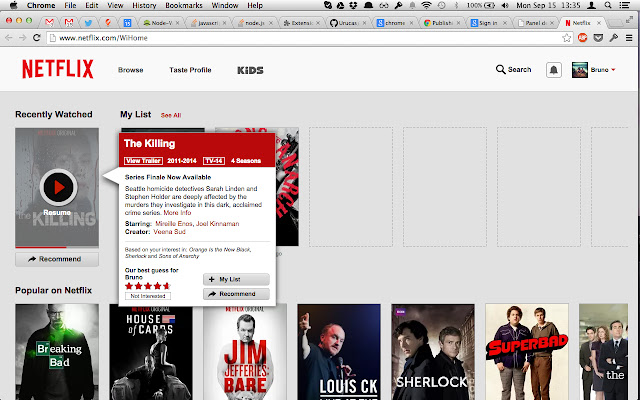Open House of Cards poster
Viewport: 640px width, 400px height.
pyautogui.click(x=151, y=352)
